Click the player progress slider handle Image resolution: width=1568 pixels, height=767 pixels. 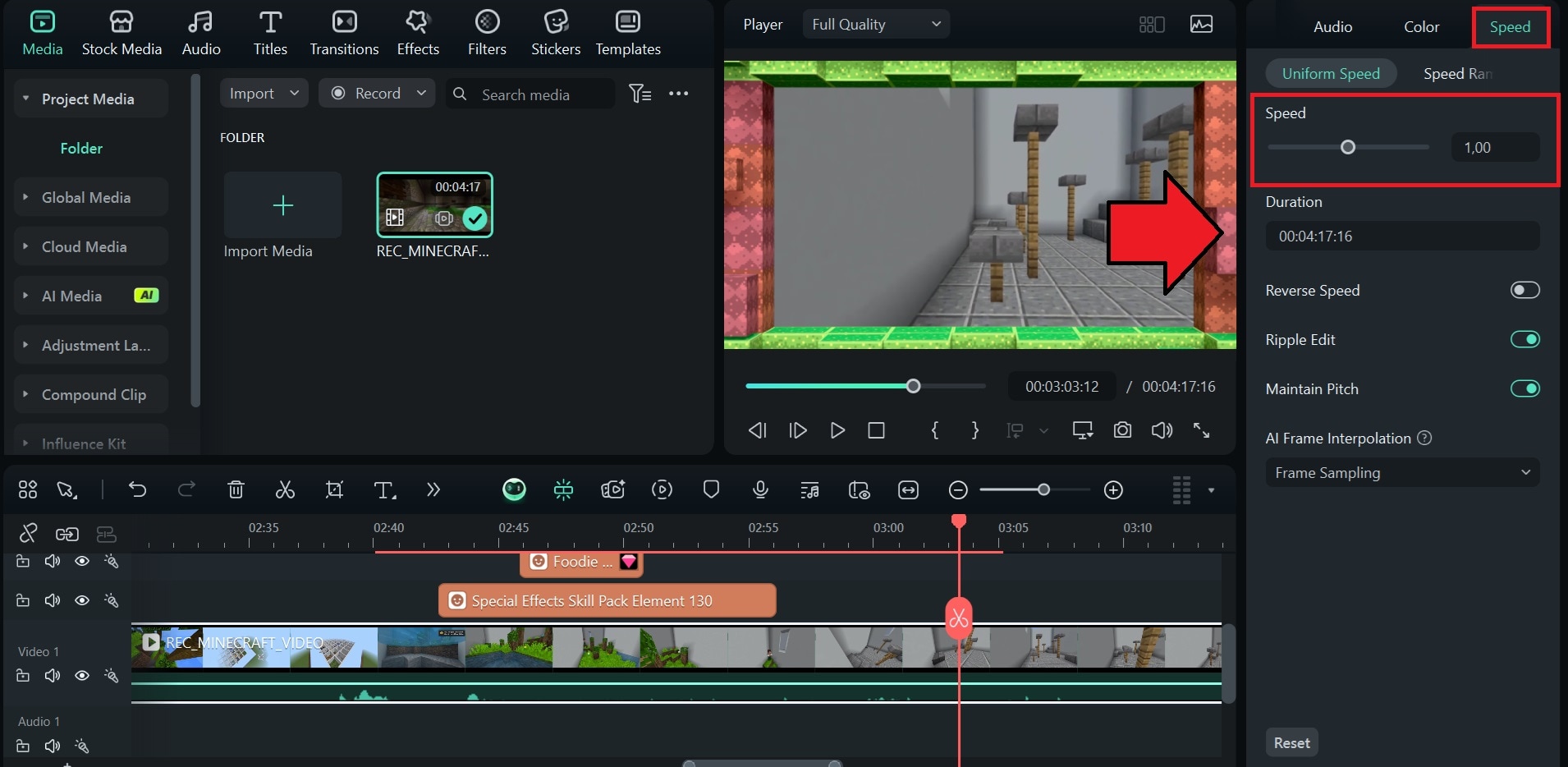click(913, 386)
